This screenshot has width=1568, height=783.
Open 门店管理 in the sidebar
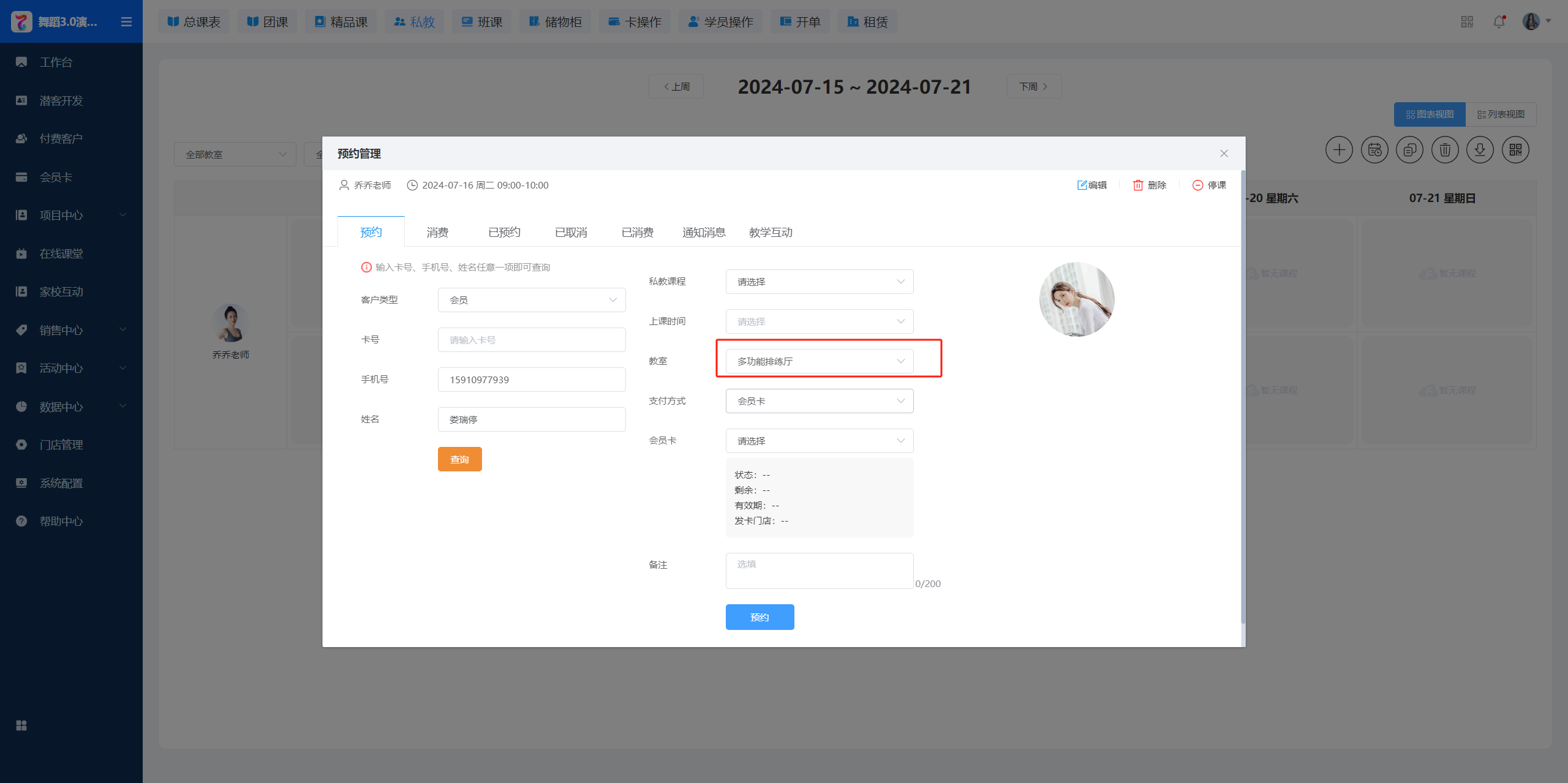(x=61, y=445)
